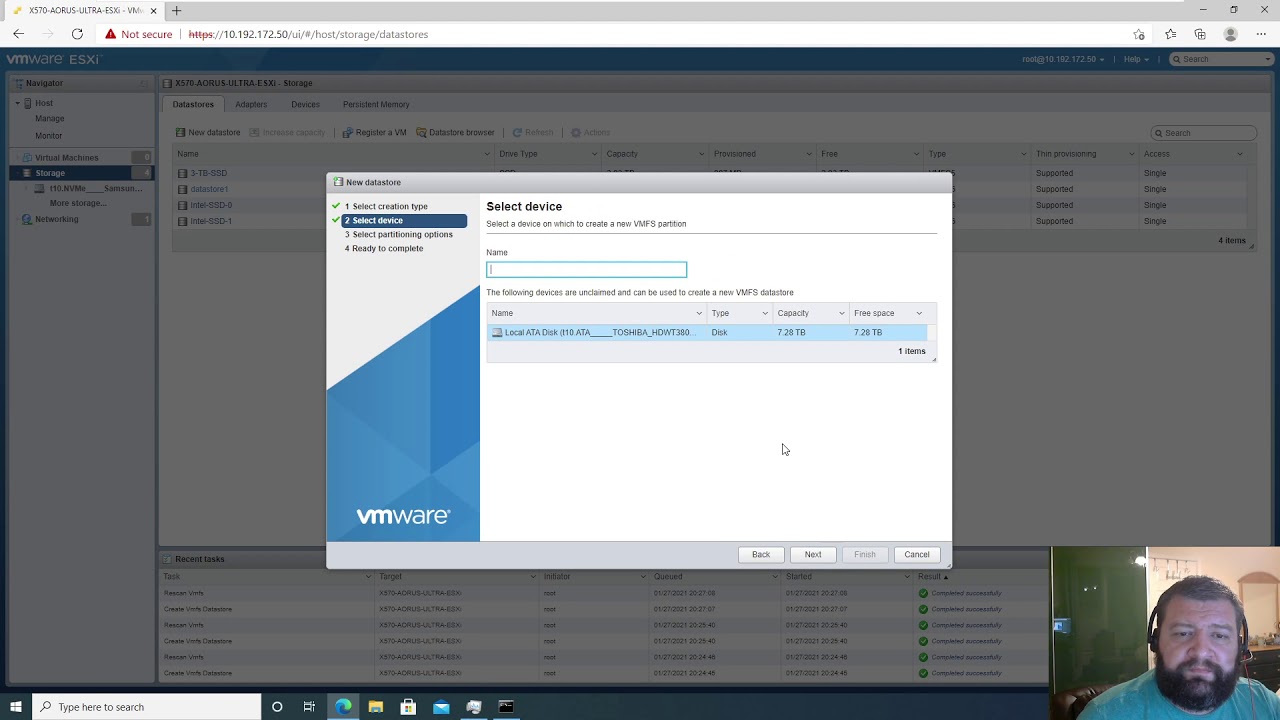The image size is (1280, 720).
Task: Select the Local ATA Disk TOSHIBA device row
Action: [x=707, y=332]
